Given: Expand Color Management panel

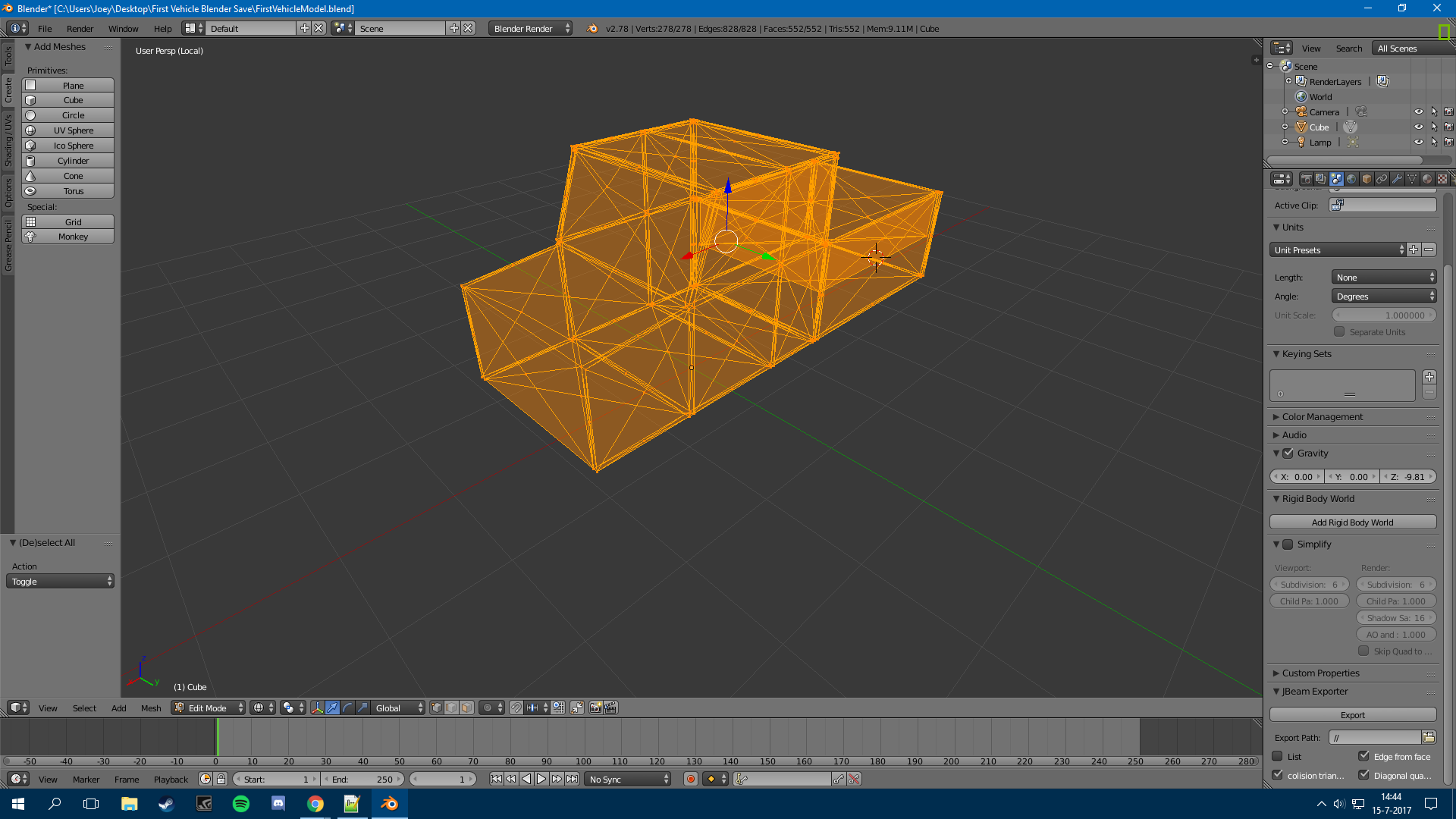Looking at the screenshot, I should coord(1322,416).
